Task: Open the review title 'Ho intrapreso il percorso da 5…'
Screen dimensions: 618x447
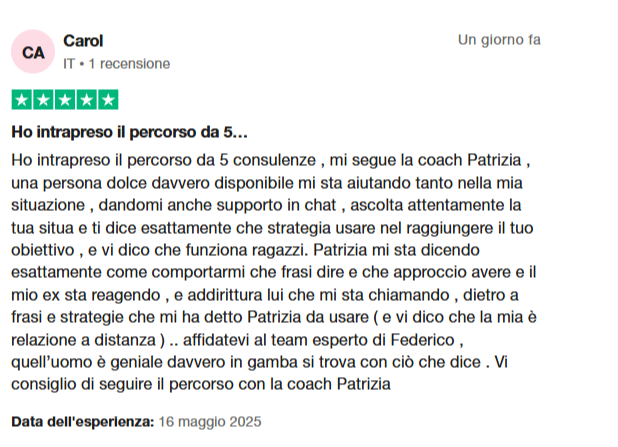Action: (129, 132)
